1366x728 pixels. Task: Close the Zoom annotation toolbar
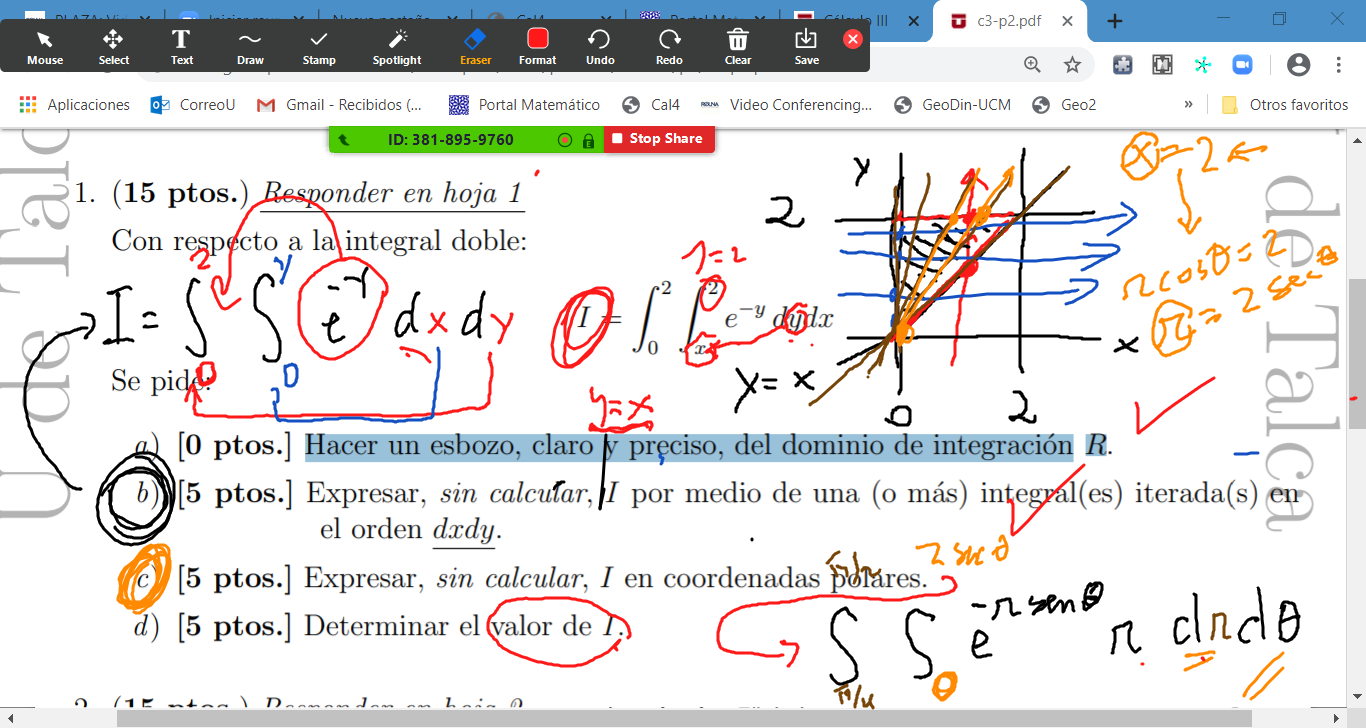point(853,39)
